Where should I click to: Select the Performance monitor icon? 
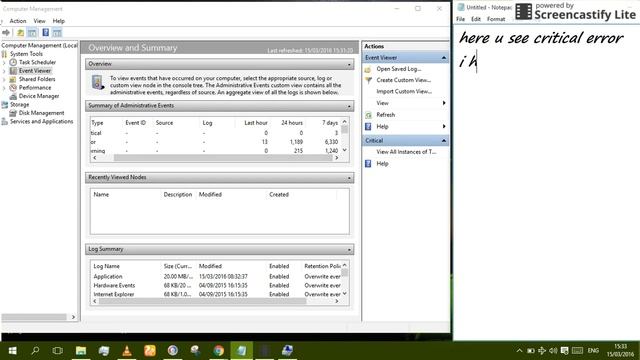click(x=13, y=88)
